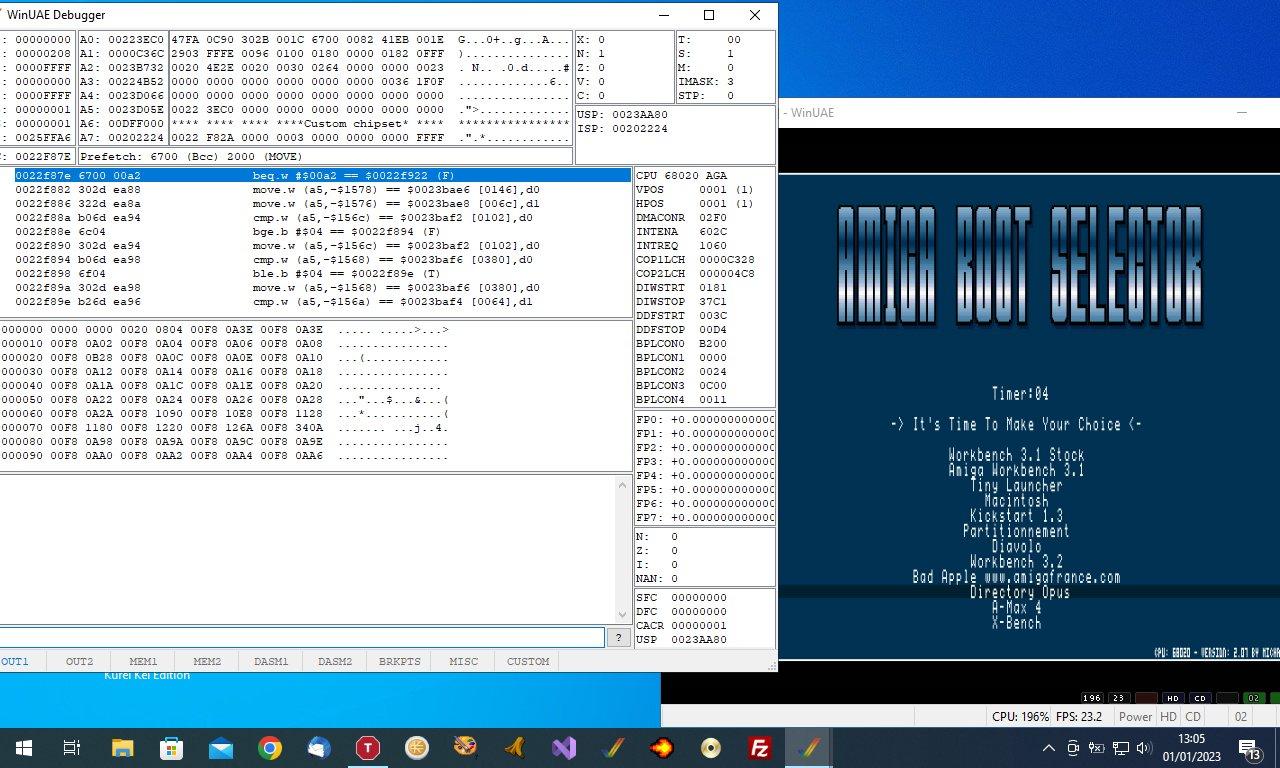1280x768 pixels.
Task: Select Diavolo boot entry
Action: pyautogui.click(x=1016, y=547)
